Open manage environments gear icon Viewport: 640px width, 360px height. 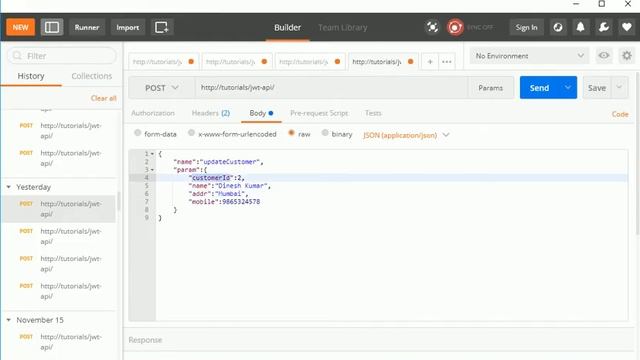(x=627, y=56)
